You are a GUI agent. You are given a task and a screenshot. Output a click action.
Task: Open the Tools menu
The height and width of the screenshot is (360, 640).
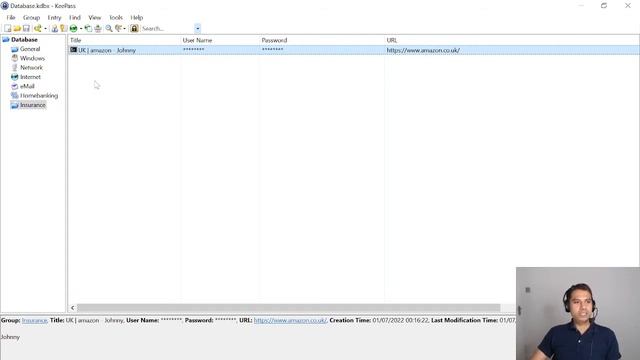pyautogui.click(x=116, y=18)
